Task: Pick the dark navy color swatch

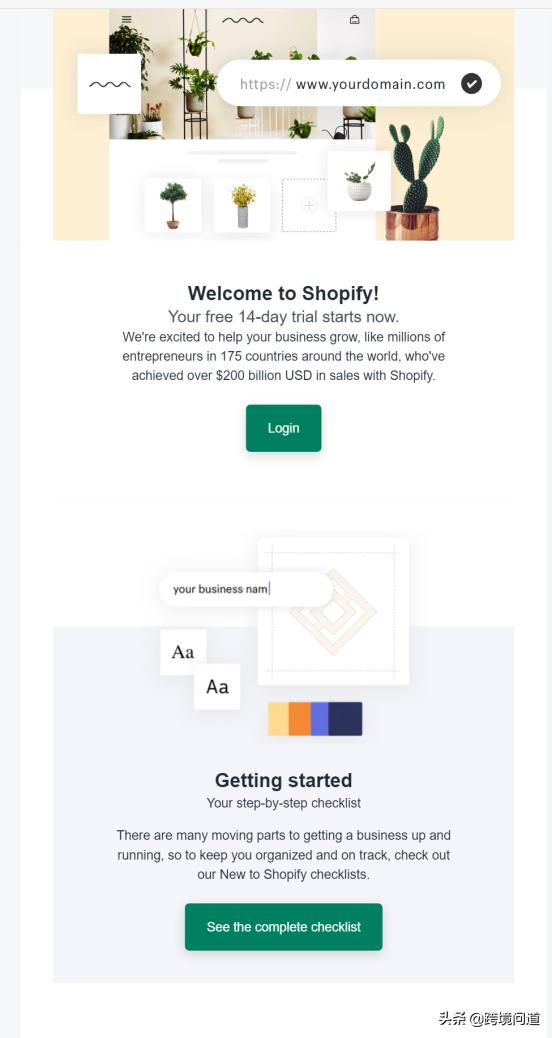Action: pyautogui.click(x=345, y=719)
